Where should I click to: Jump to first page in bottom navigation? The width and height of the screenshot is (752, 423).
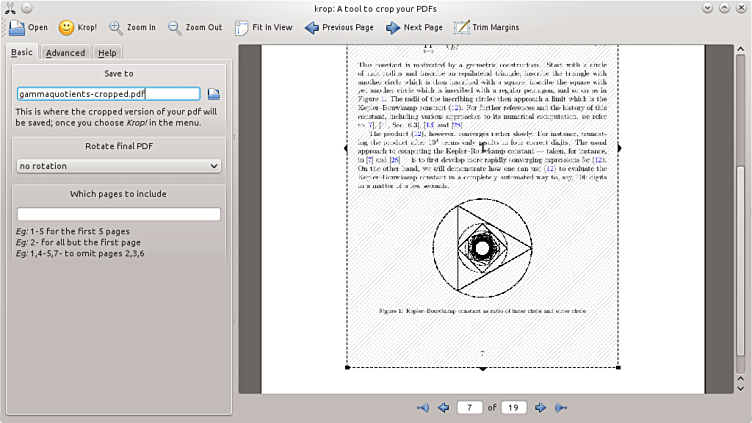(423, 408)
